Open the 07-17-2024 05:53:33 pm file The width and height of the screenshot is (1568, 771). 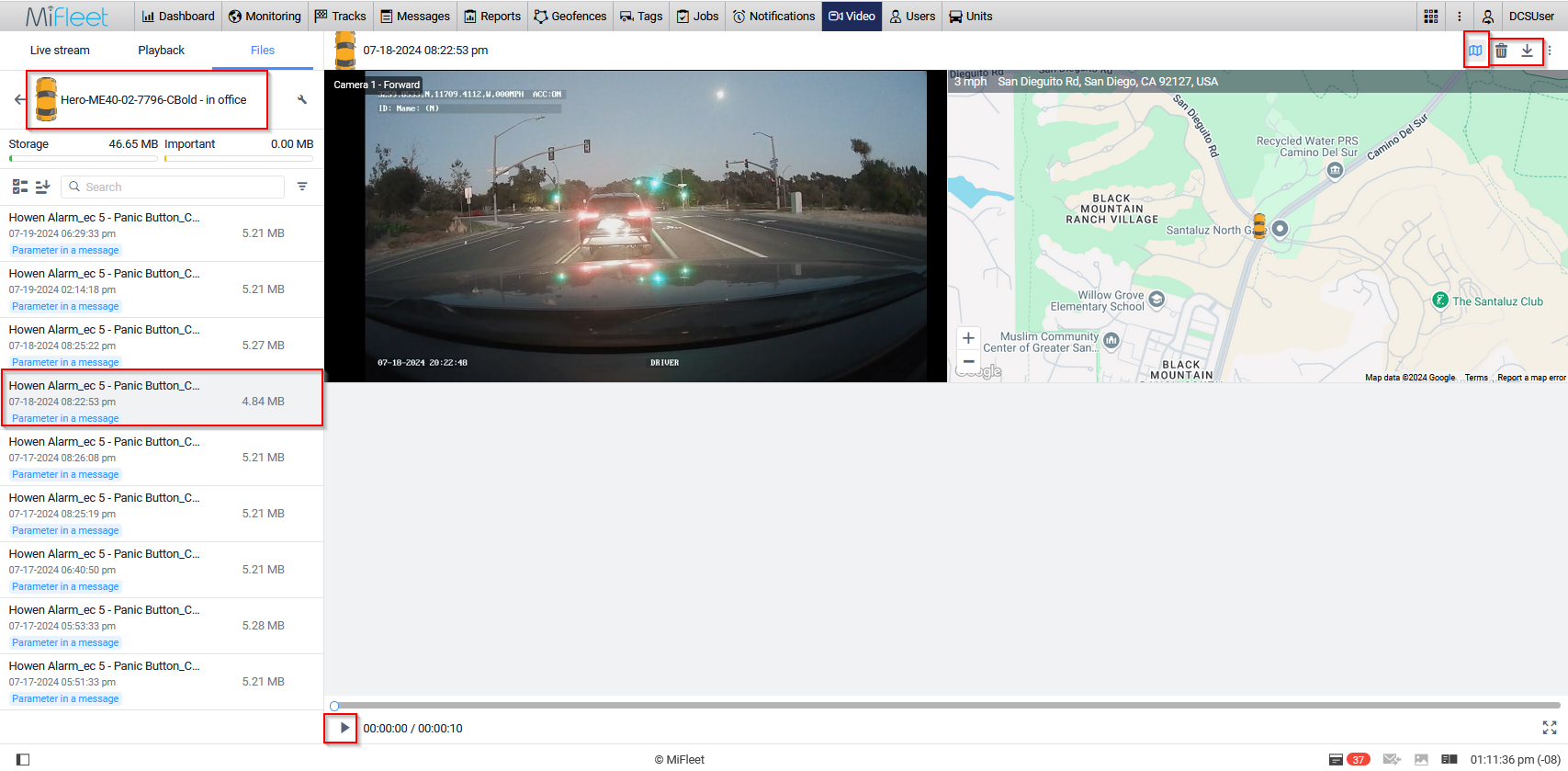[x=162, y=626]
